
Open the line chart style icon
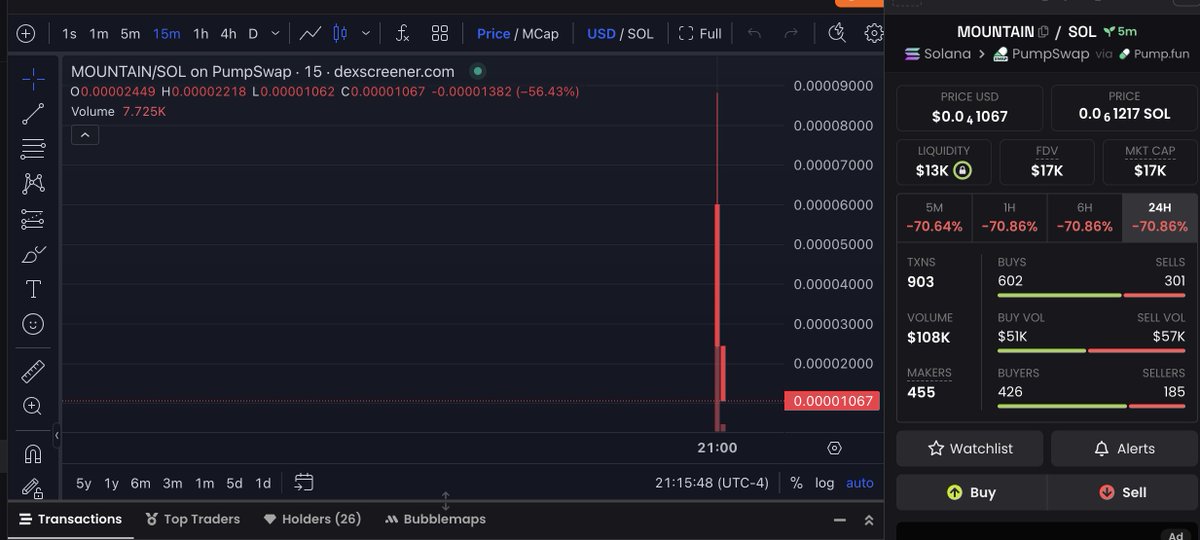pos(310,33)
